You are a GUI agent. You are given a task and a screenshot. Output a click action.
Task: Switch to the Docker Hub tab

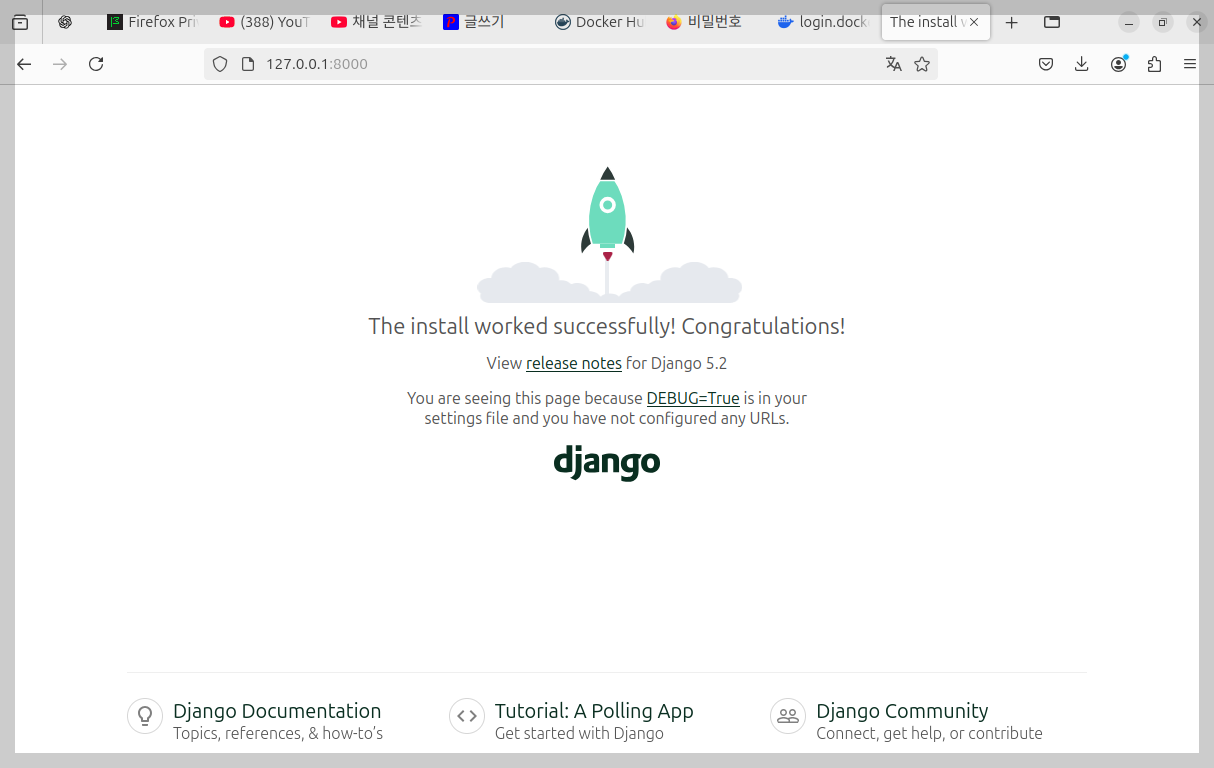pyautogui.click(x=601, y=22)
